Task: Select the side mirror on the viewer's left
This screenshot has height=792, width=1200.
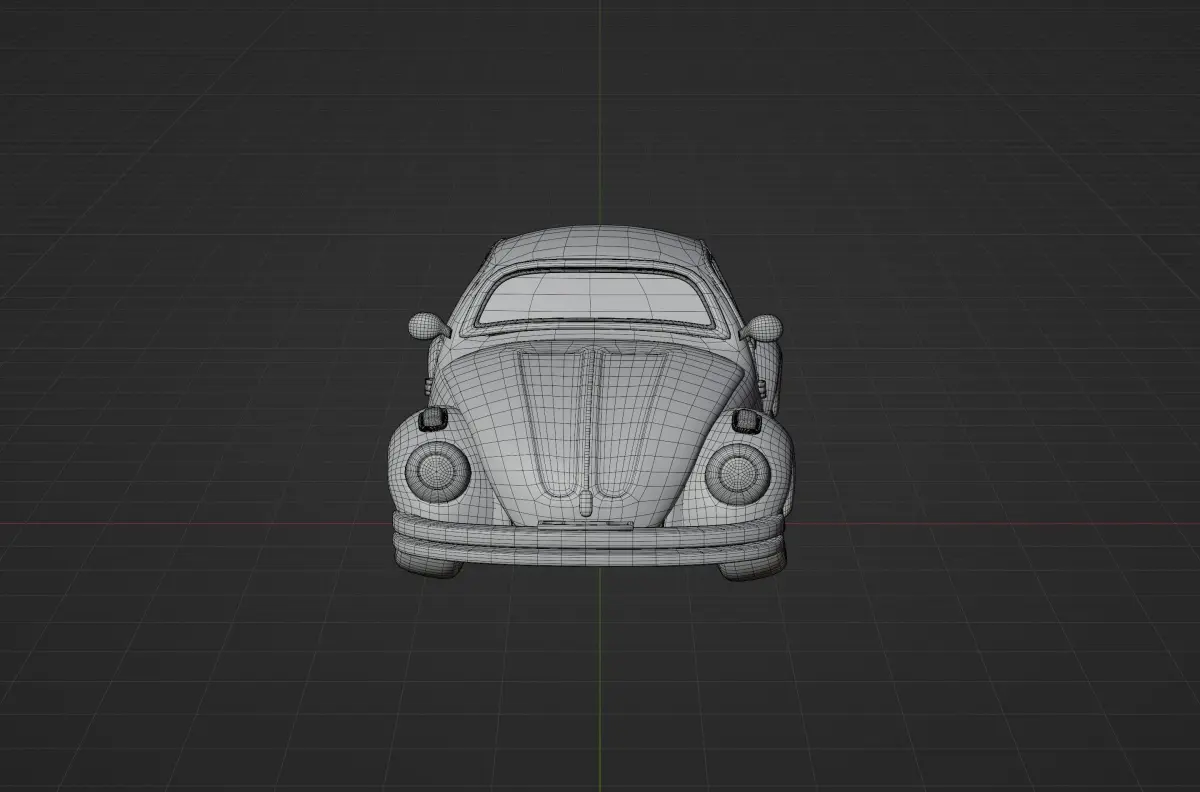Action: point(428,325)
